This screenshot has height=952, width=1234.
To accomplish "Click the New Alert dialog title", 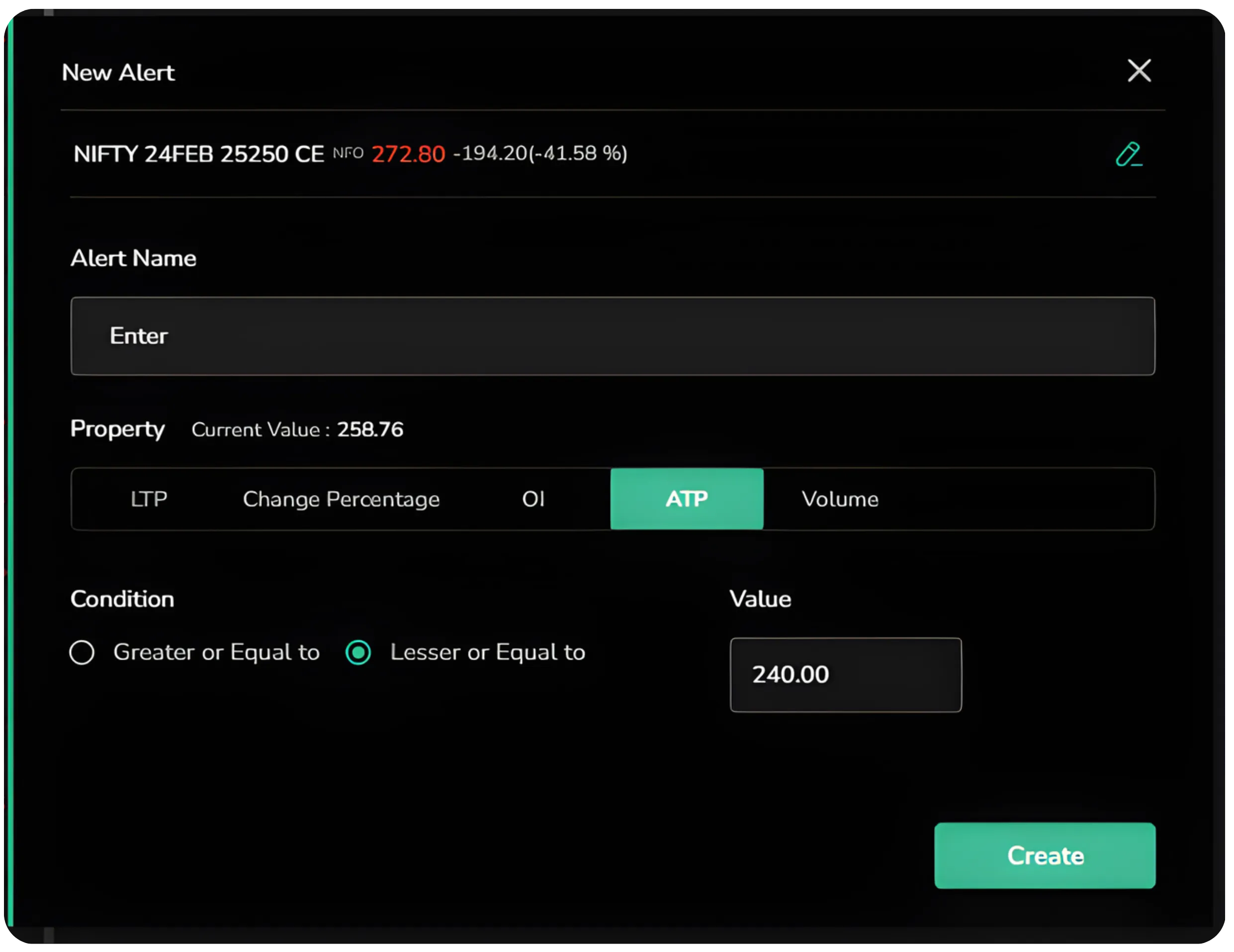I will coord(118,72).
